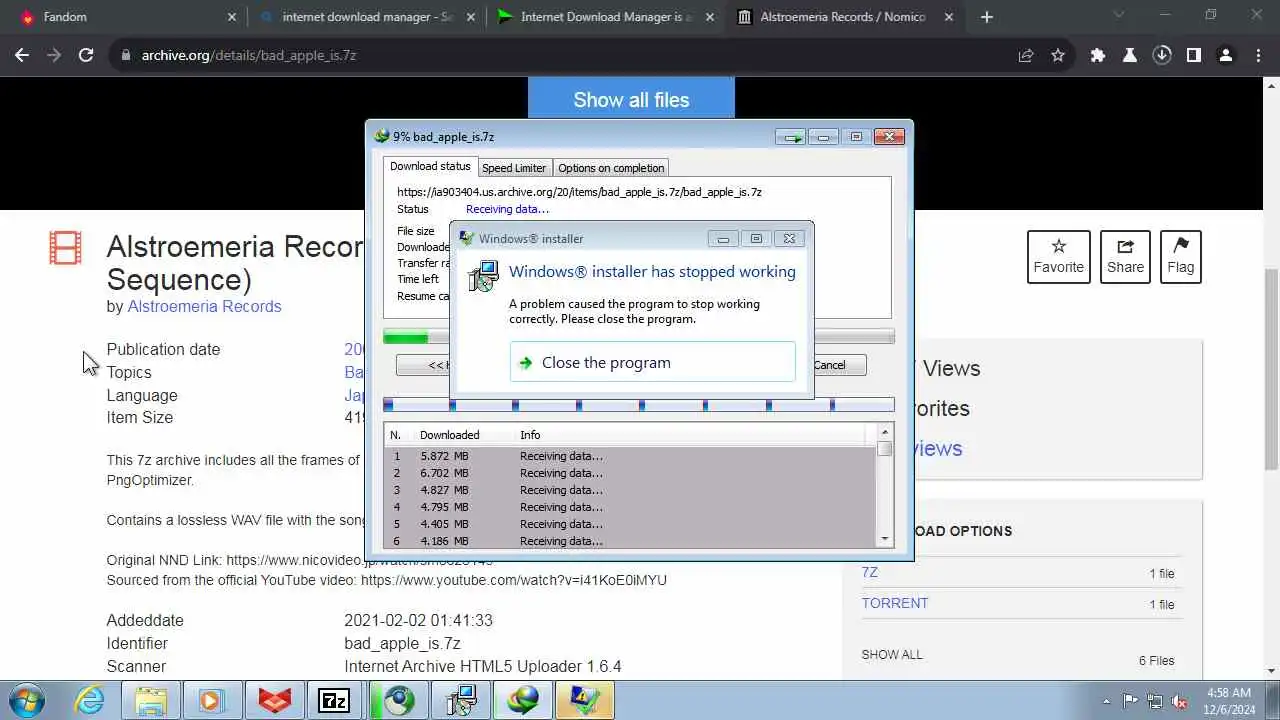Open Internet Download Manager taskbar icon
The width and height of the screenshot is (1280, 720).
[x=522, y=700]
